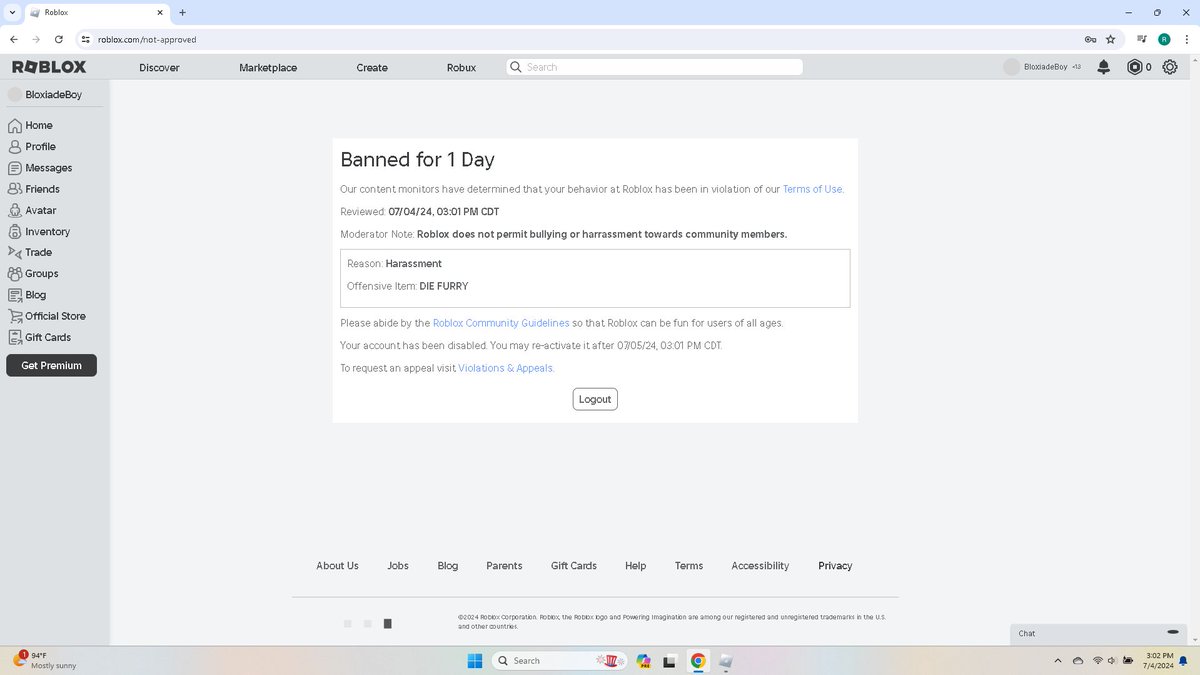Open the Avatar editor from sidebar
Screen dimensions: 1200x675
pos(32,210)
